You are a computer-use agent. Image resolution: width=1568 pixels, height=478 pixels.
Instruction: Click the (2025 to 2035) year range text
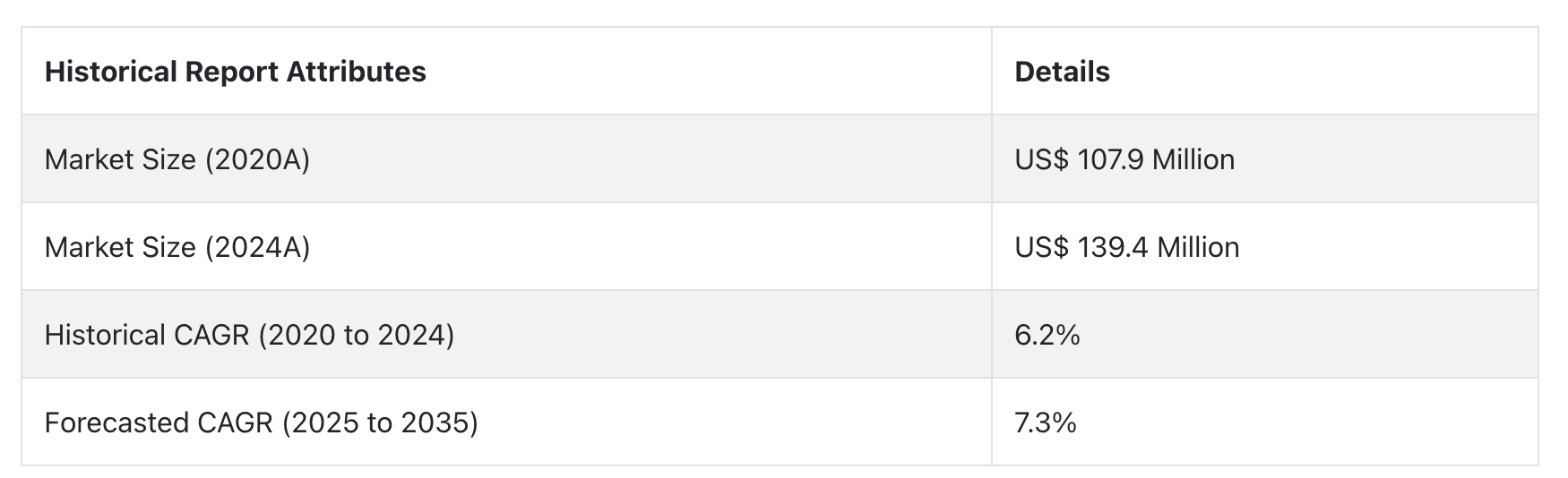point(380,423)
